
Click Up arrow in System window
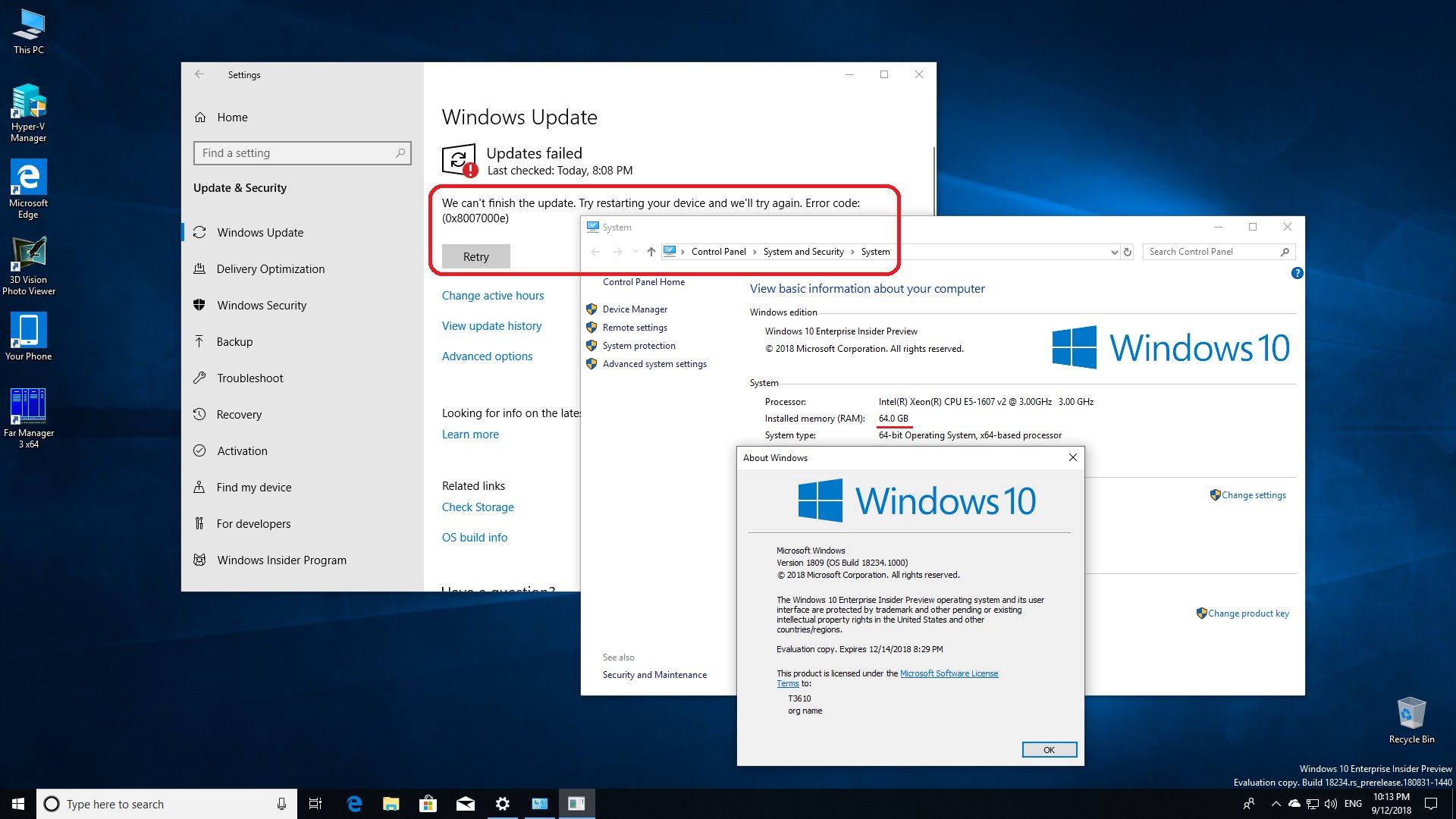[x=651, y=252]
